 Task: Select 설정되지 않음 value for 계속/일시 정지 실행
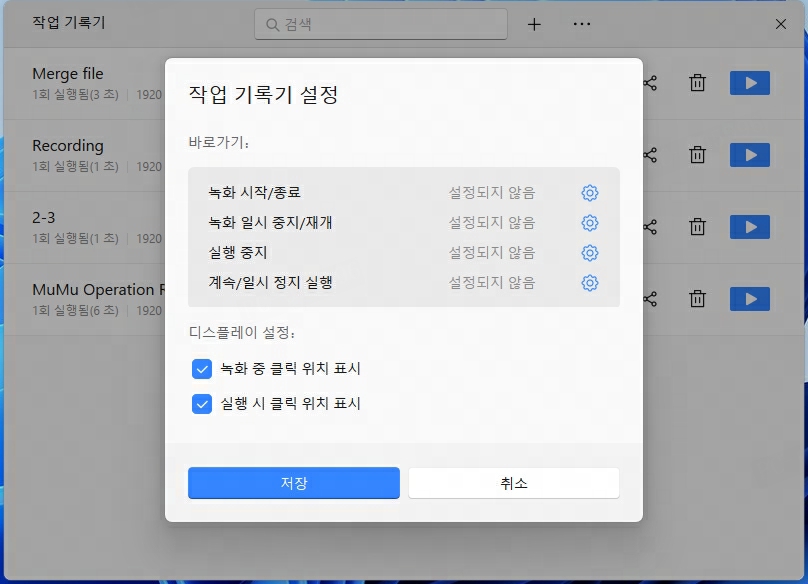point(492,282)
